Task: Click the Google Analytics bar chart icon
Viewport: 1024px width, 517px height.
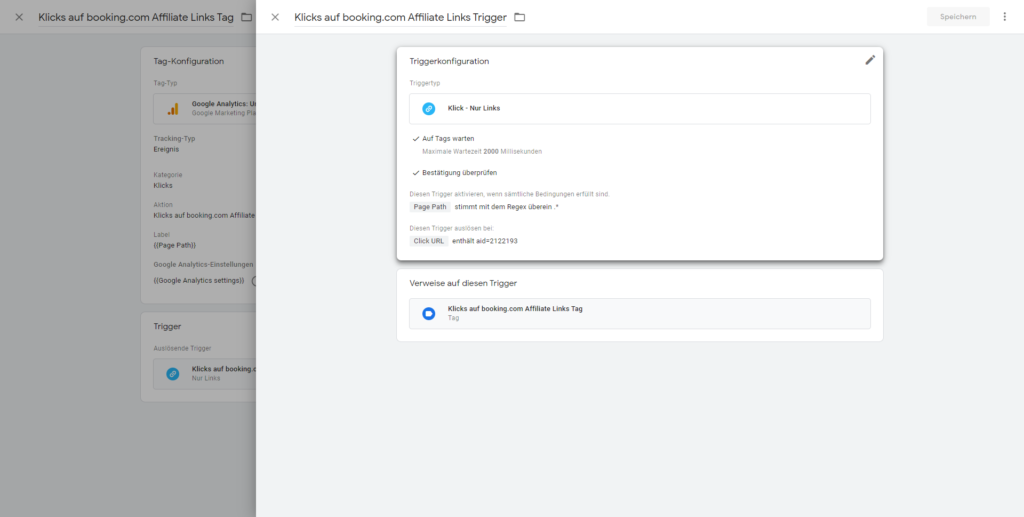Action: point(172,109)
